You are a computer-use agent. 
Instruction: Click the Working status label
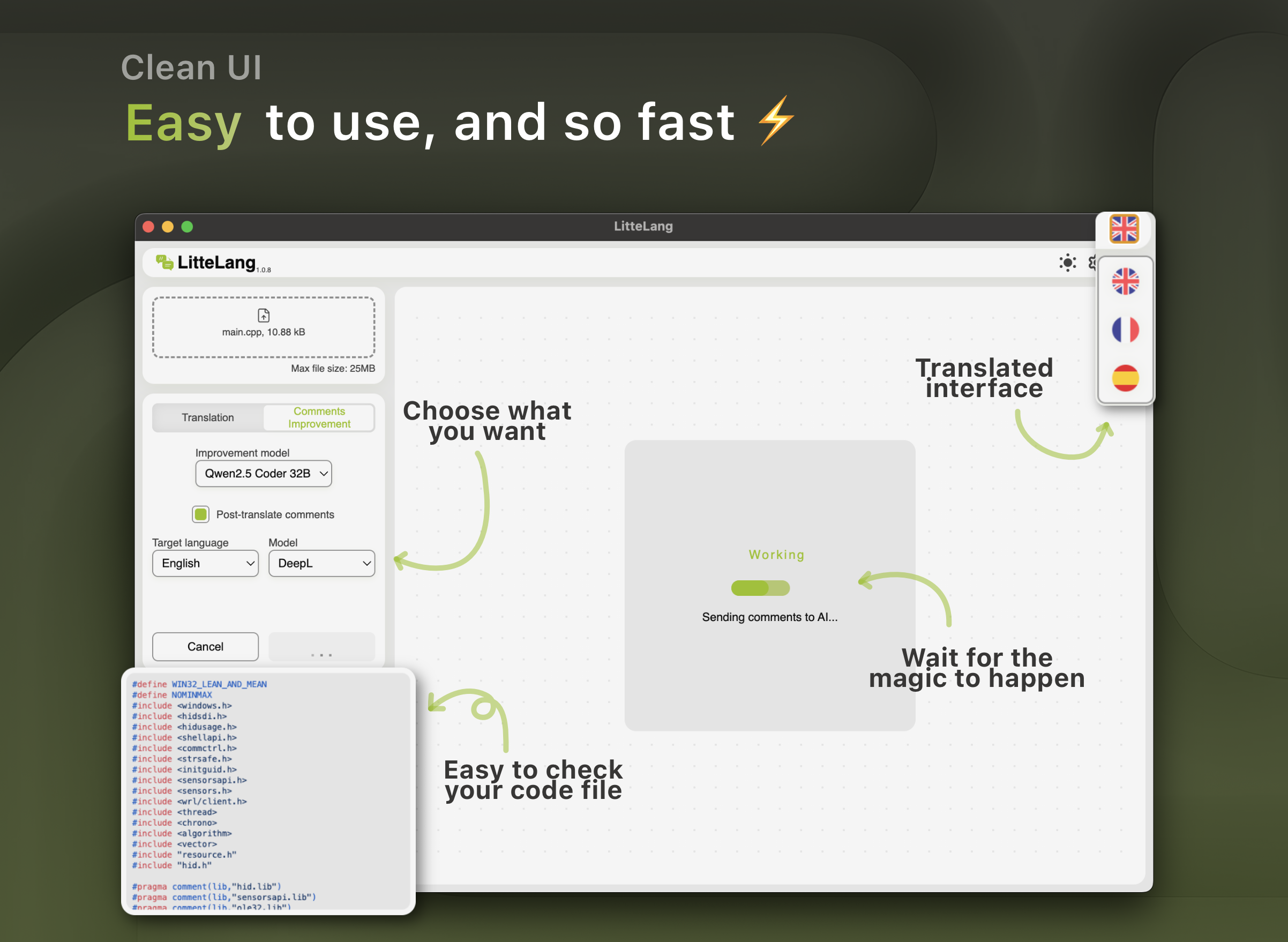pos(776,555)
